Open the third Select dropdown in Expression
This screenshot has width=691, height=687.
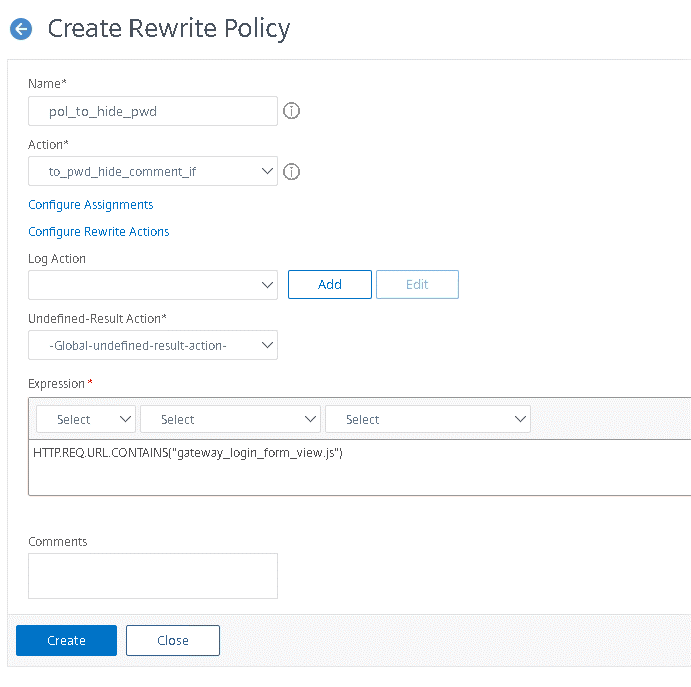pyautogui.click(x=427, y=420)
